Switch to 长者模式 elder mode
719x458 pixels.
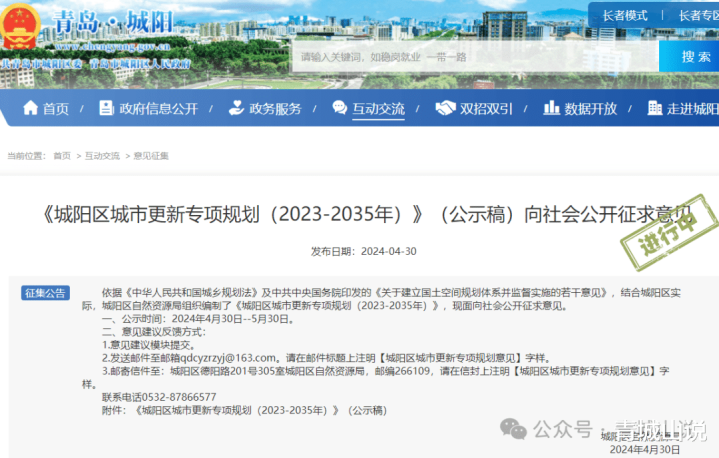[625, 16]
